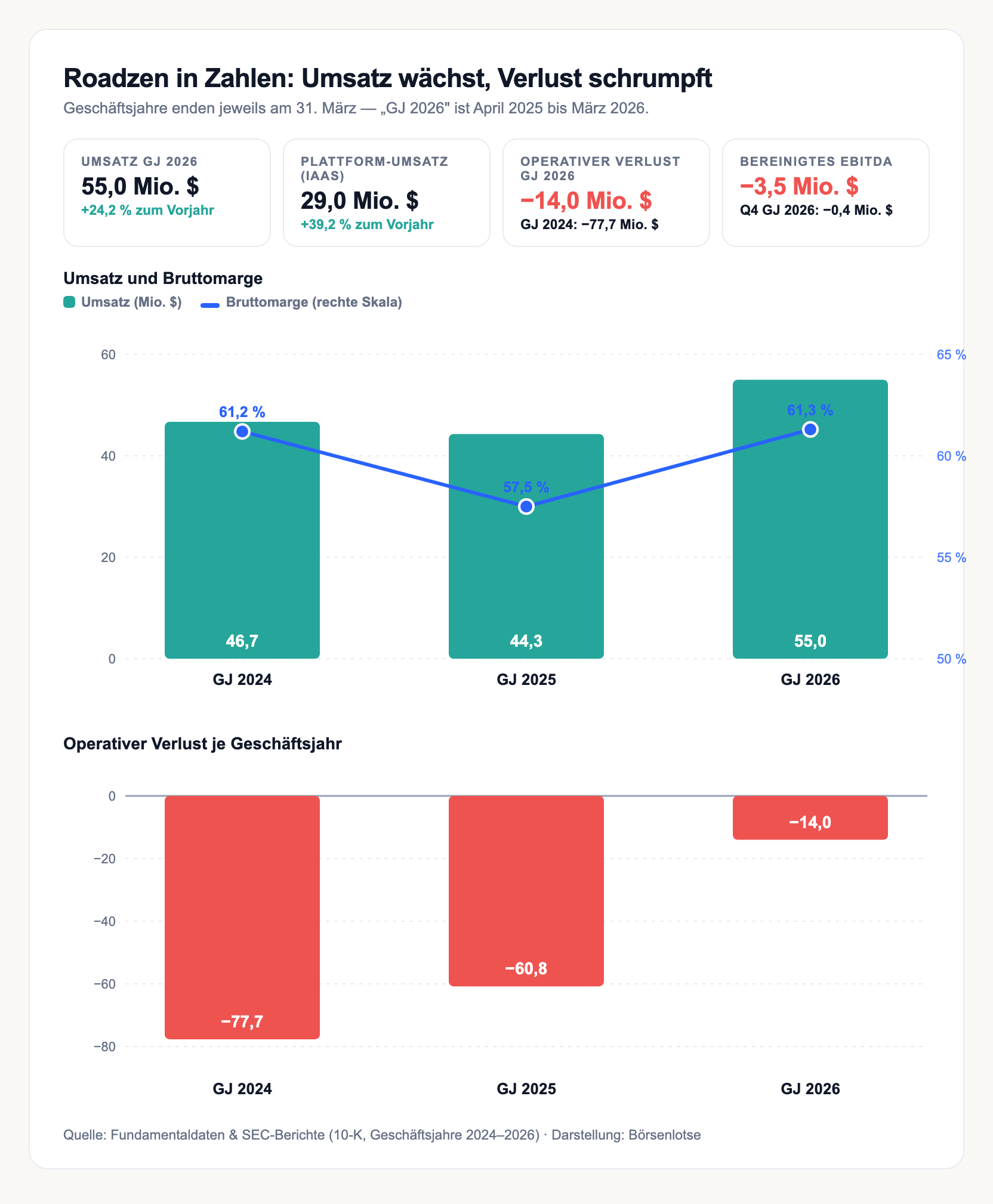Image resolution: width=993 pixels, height=1204 pixels.
Task: Open the Operativer Verlust GJ 2026 card
Action: (x=606, y=193)
